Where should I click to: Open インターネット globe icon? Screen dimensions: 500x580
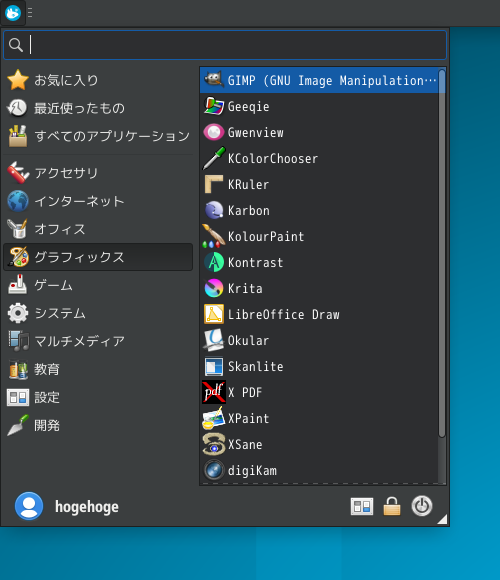click(x=18, y=201)
